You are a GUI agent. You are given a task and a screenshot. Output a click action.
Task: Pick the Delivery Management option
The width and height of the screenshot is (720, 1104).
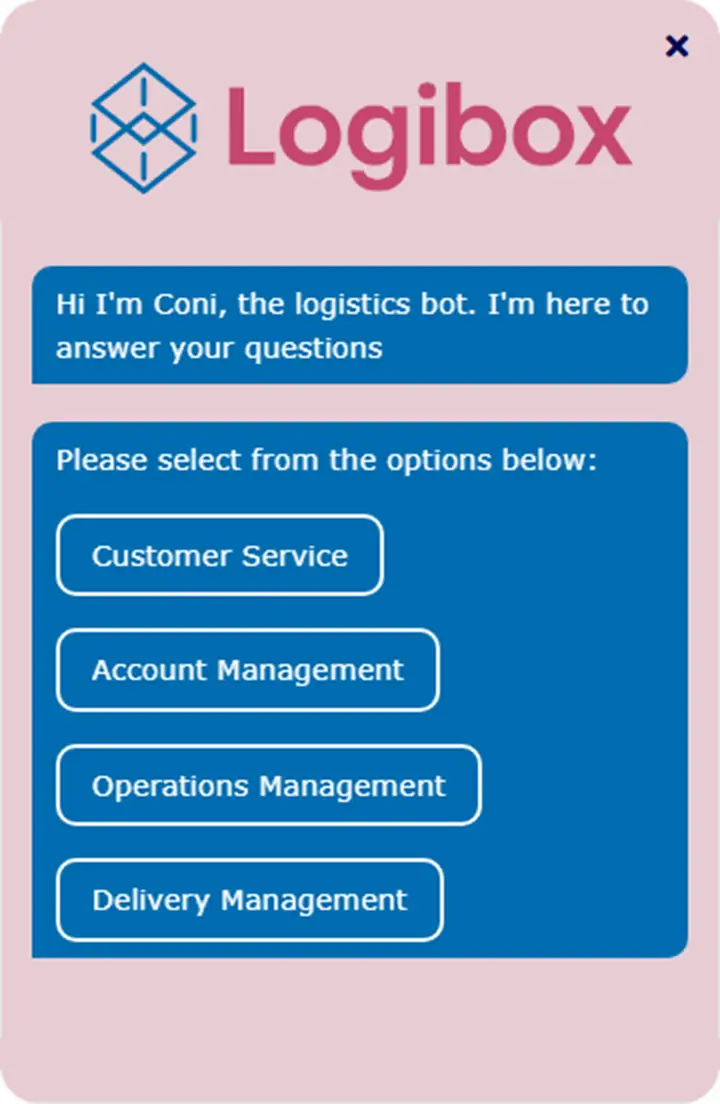tap(249, 900)
